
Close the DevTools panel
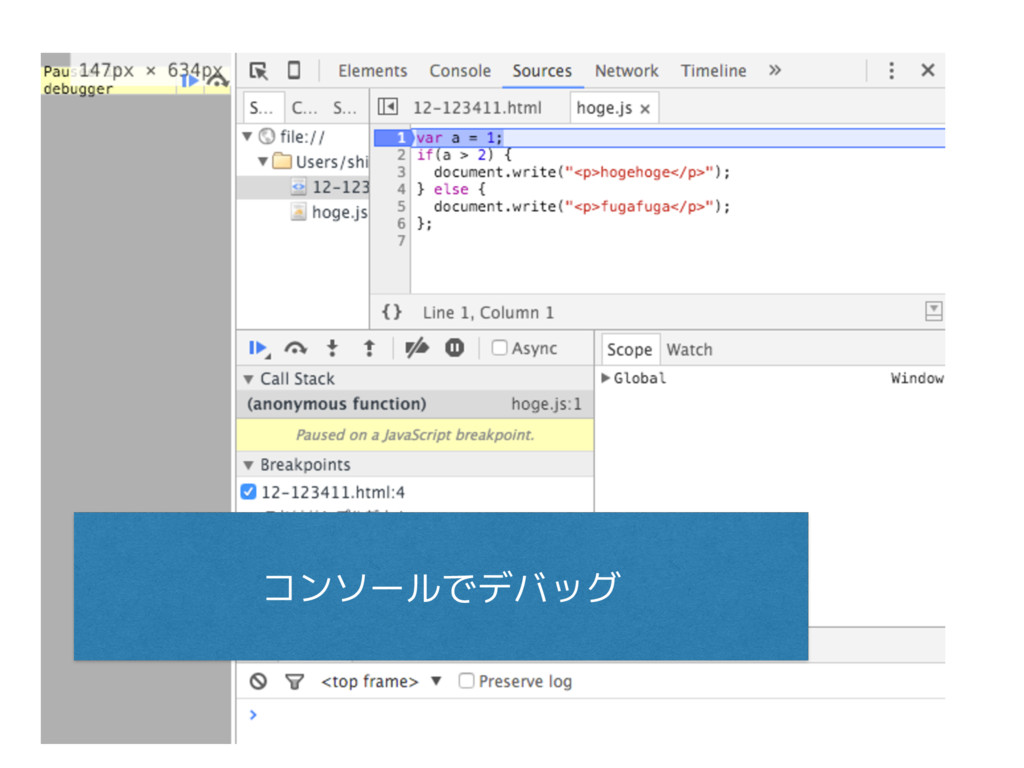click(x=927, y=70)
